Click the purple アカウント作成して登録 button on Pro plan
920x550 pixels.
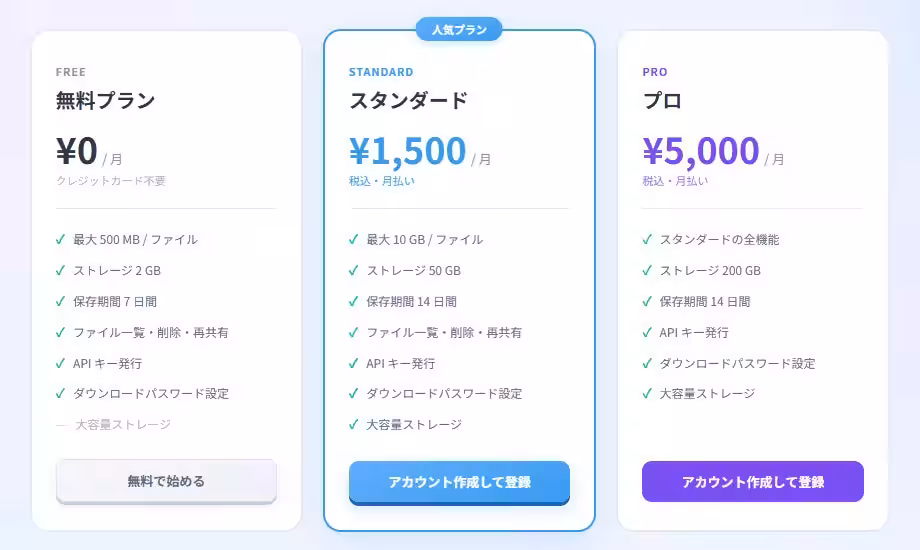(753, 481)
